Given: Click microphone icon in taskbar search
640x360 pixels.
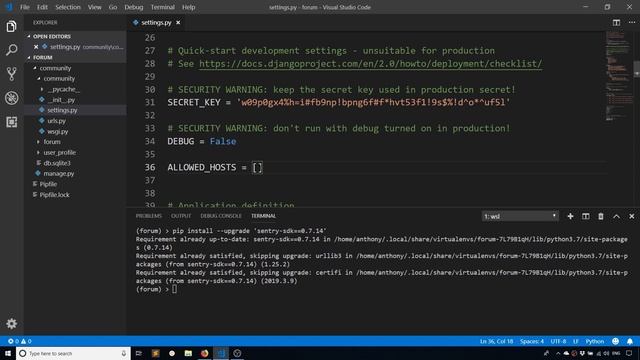Looking at the screenshot, I should pos(124,353).
